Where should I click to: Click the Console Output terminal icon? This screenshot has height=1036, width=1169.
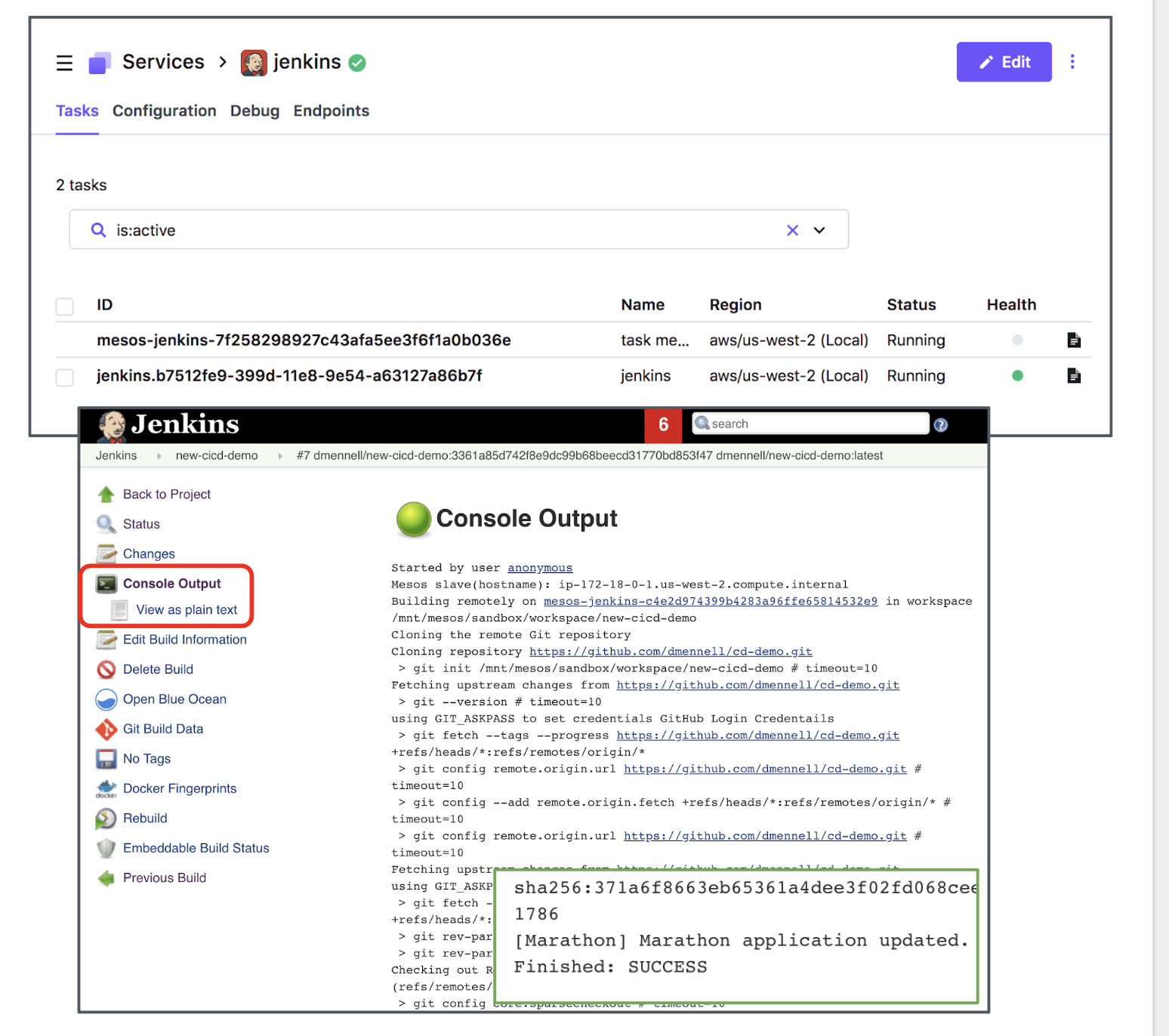106,584
